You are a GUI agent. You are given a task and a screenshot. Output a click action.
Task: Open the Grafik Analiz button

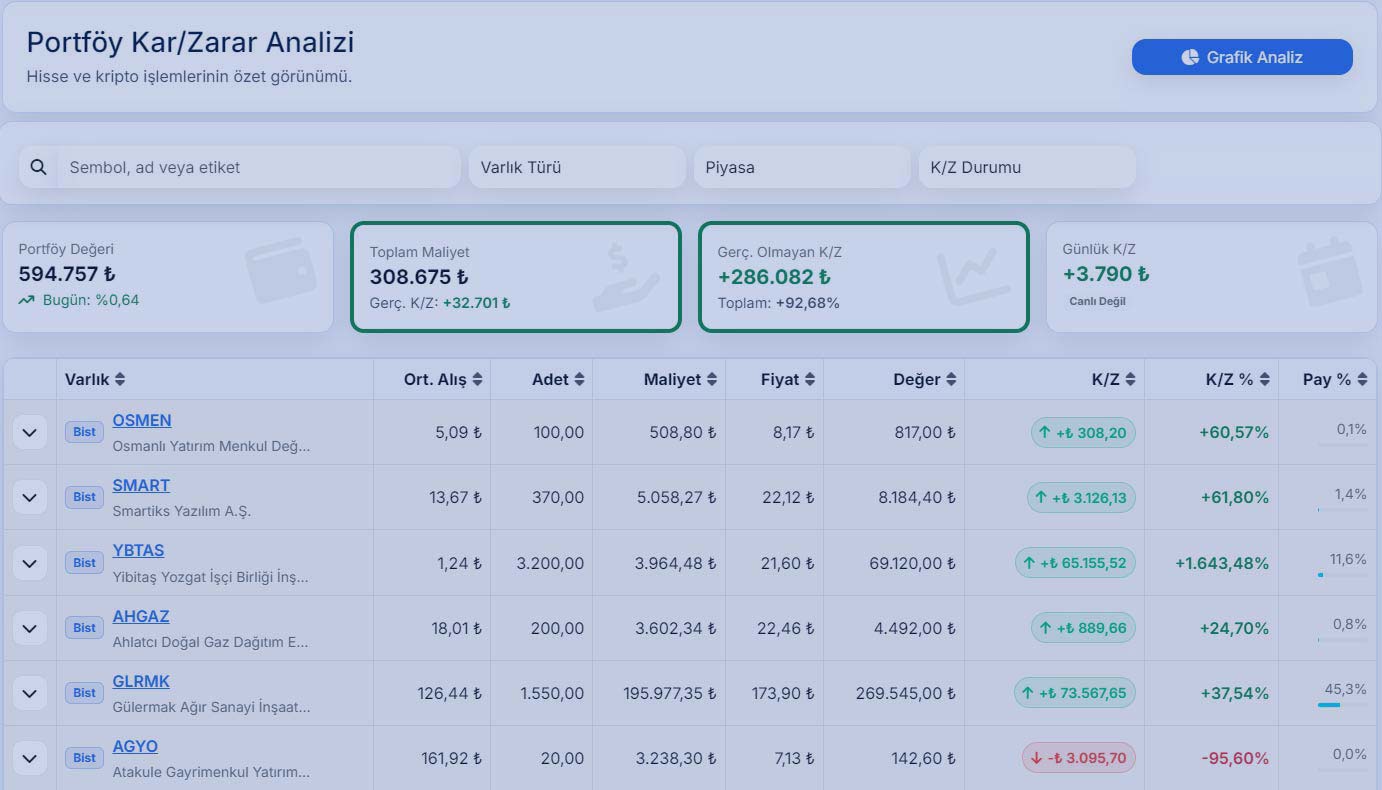tap(1242, 57)
